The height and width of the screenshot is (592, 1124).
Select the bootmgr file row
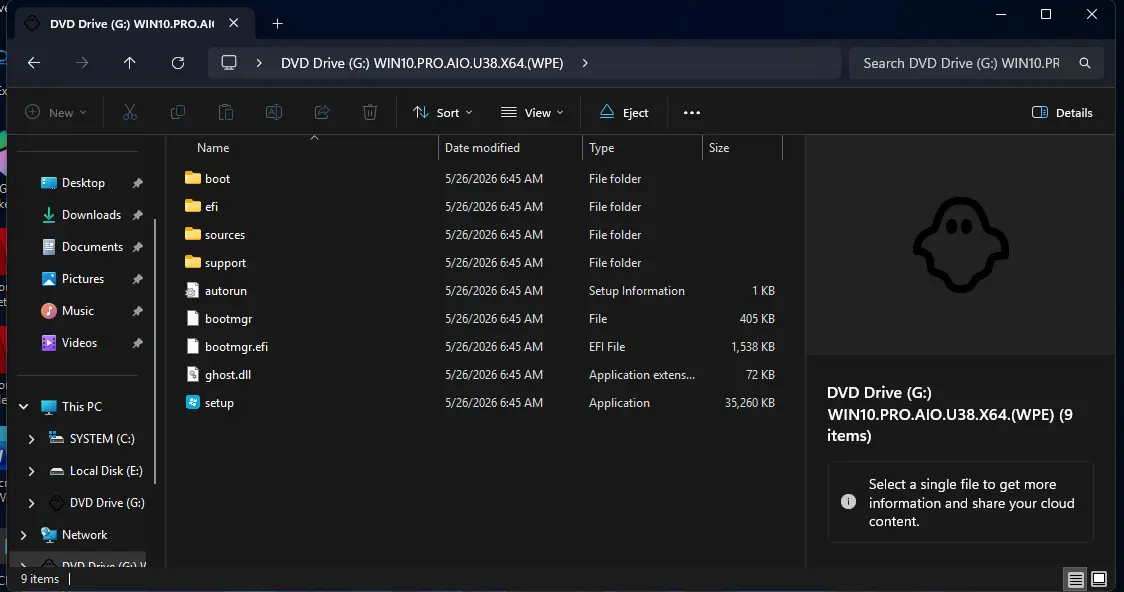(x=480, y=318)
